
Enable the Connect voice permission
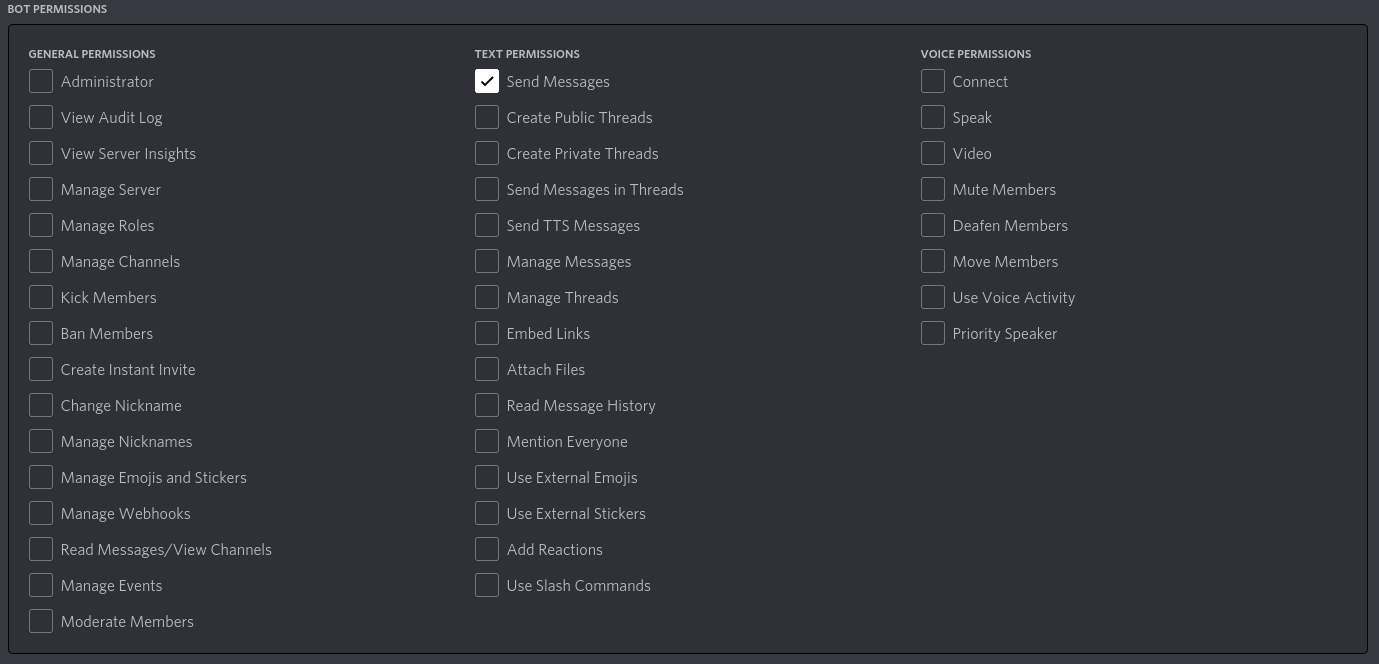(x=933, y=81)
